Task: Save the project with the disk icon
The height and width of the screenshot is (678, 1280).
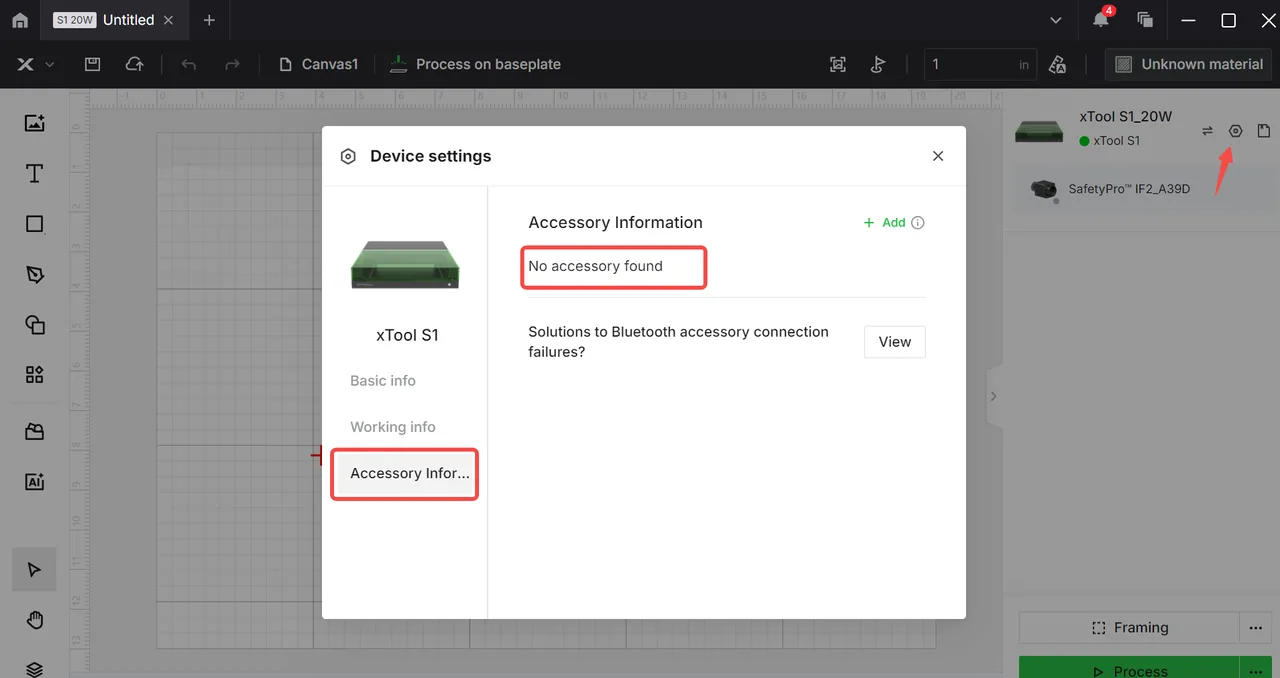Action: (x=92, y=64)
